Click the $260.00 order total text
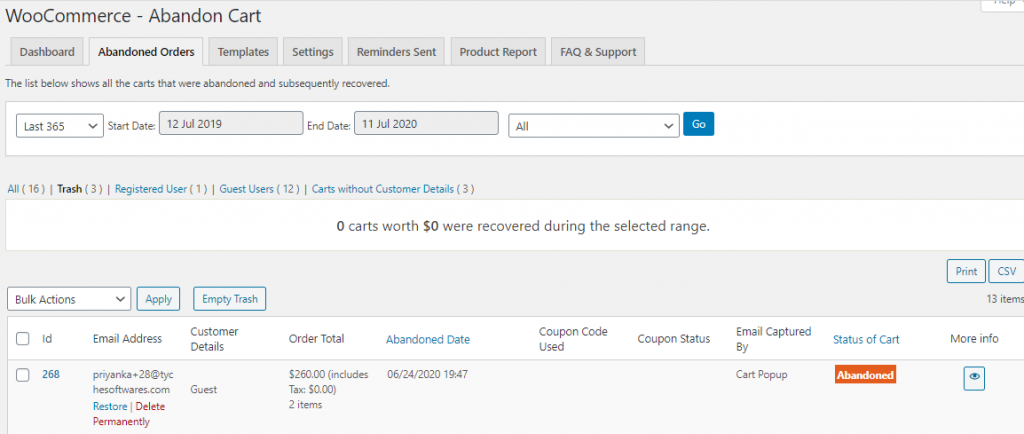The image size is (1024, 434). tap(328, 382)
